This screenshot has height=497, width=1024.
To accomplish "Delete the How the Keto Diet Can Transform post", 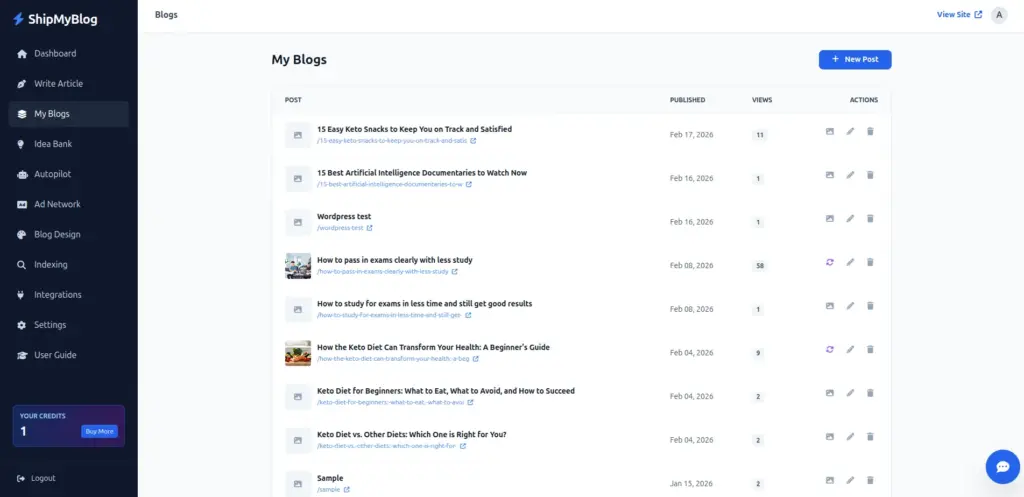I will click(x=870, y=349).
